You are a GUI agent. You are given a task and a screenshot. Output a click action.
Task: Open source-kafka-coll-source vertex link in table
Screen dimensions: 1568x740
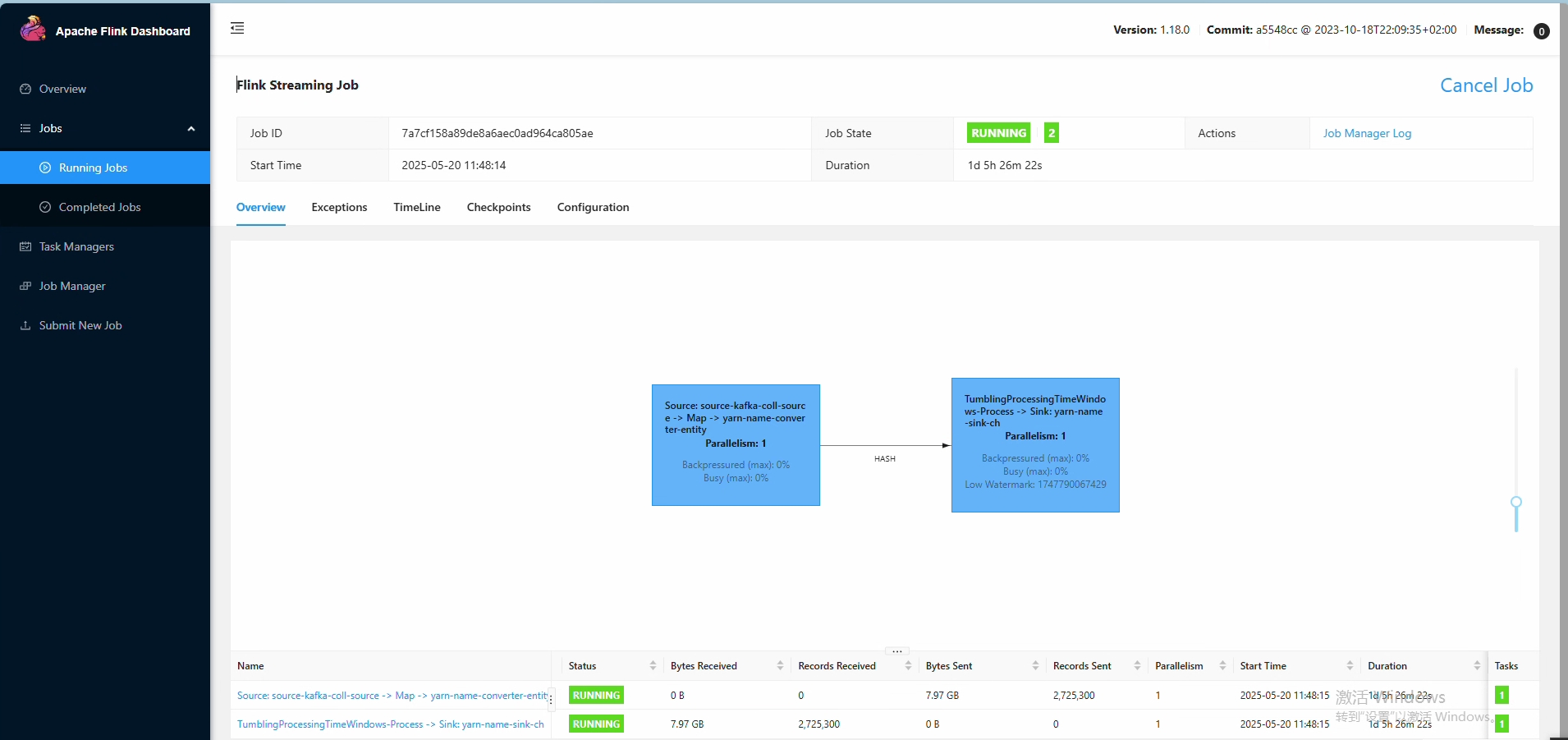(x=392, y=696)
